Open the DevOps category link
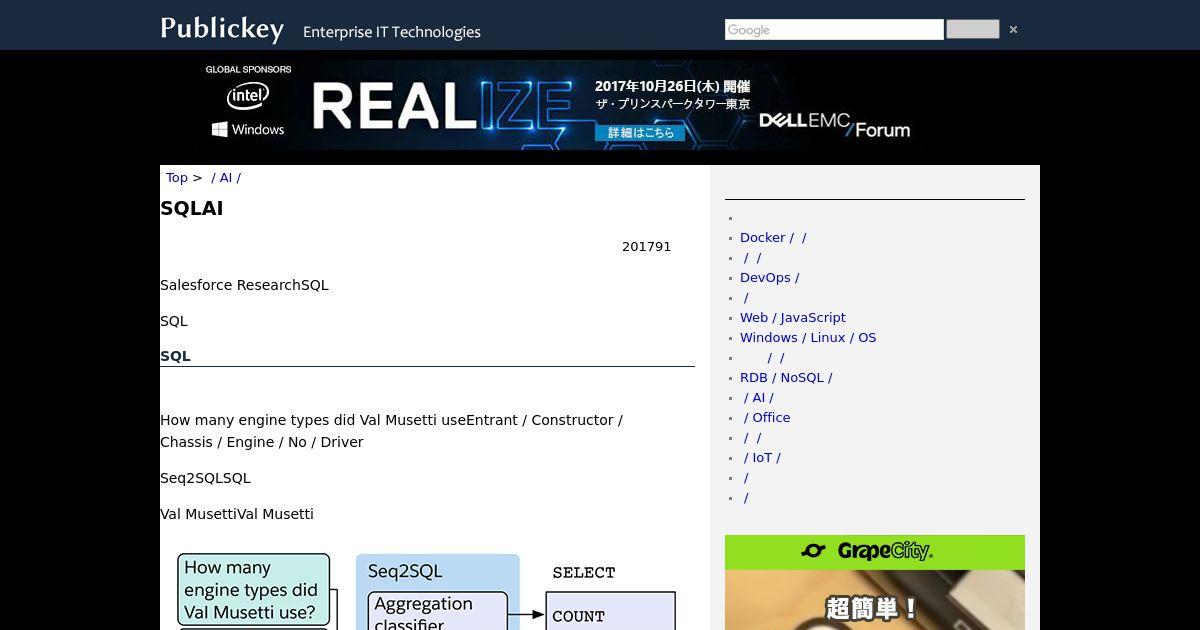Screen dimensions: 1200x630 point(769,278)
